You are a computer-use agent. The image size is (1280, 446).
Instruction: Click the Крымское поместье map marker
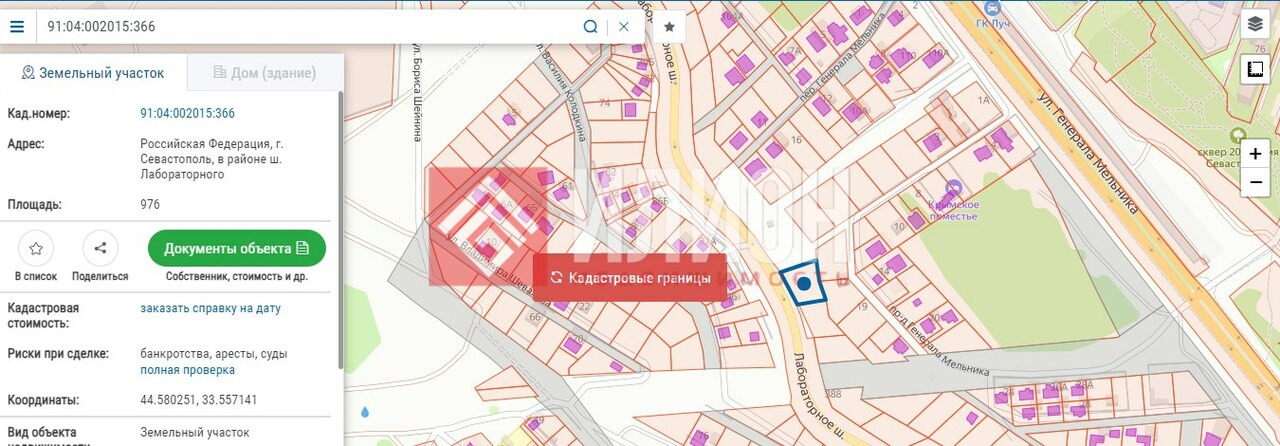(953, 187)
